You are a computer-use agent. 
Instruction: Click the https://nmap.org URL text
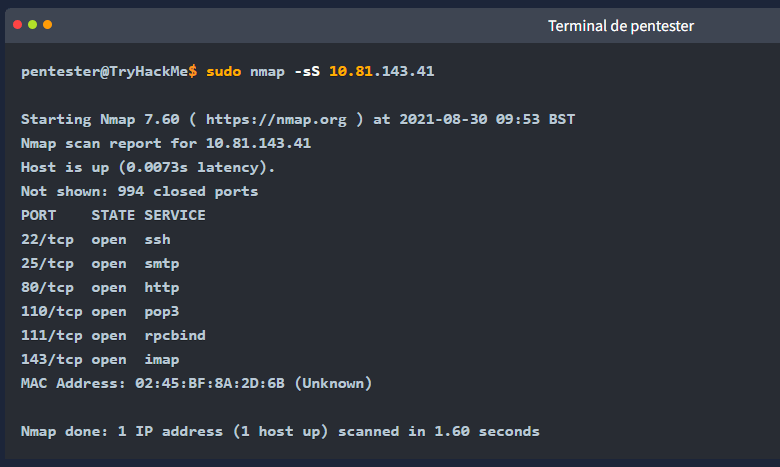click(x=276, y=120)
